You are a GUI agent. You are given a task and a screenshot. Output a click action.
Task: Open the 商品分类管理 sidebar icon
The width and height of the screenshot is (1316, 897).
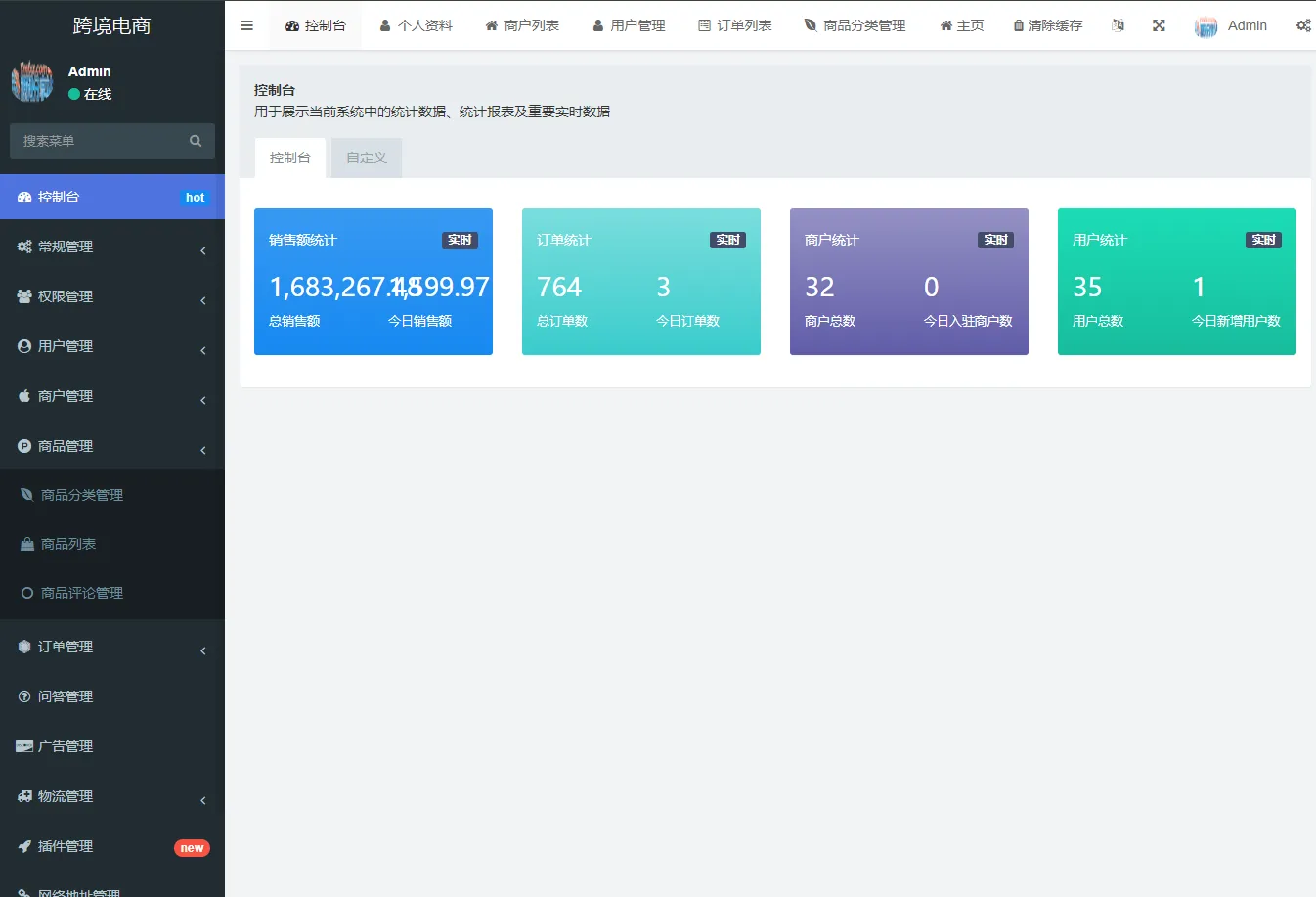coord(25,494)
